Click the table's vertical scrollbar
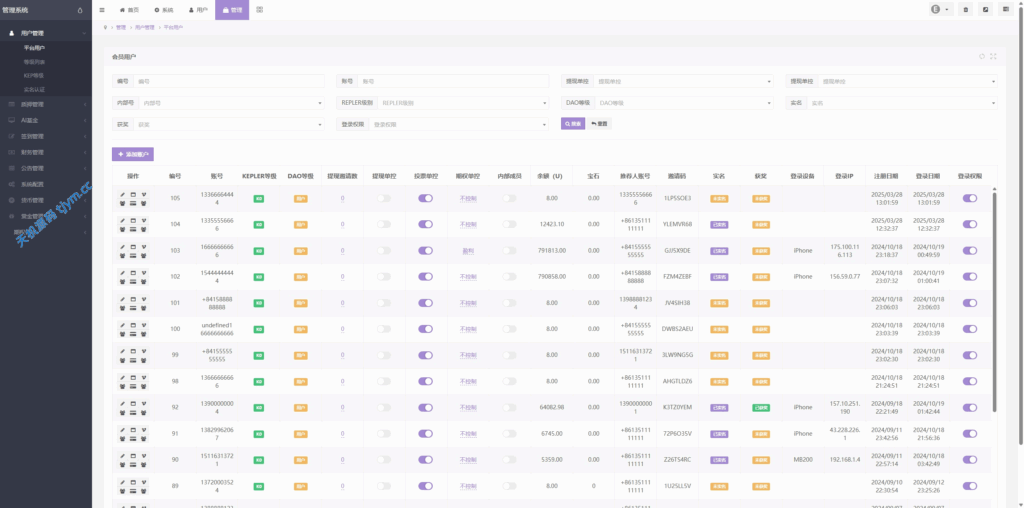 [x=994, y=300]
